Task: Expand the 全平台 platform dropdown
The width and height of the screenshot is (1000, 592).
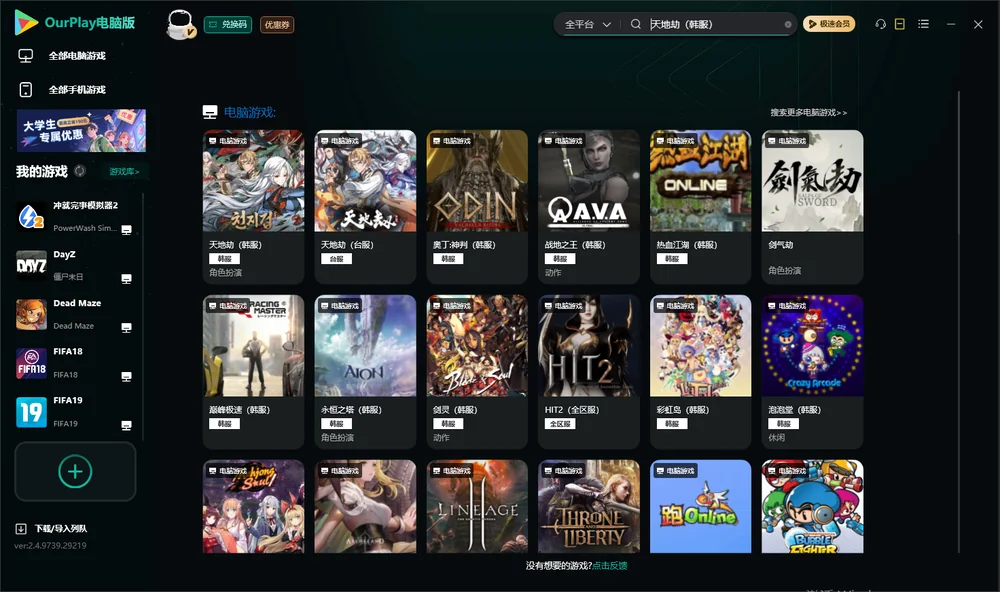Action: pos(587,24)
